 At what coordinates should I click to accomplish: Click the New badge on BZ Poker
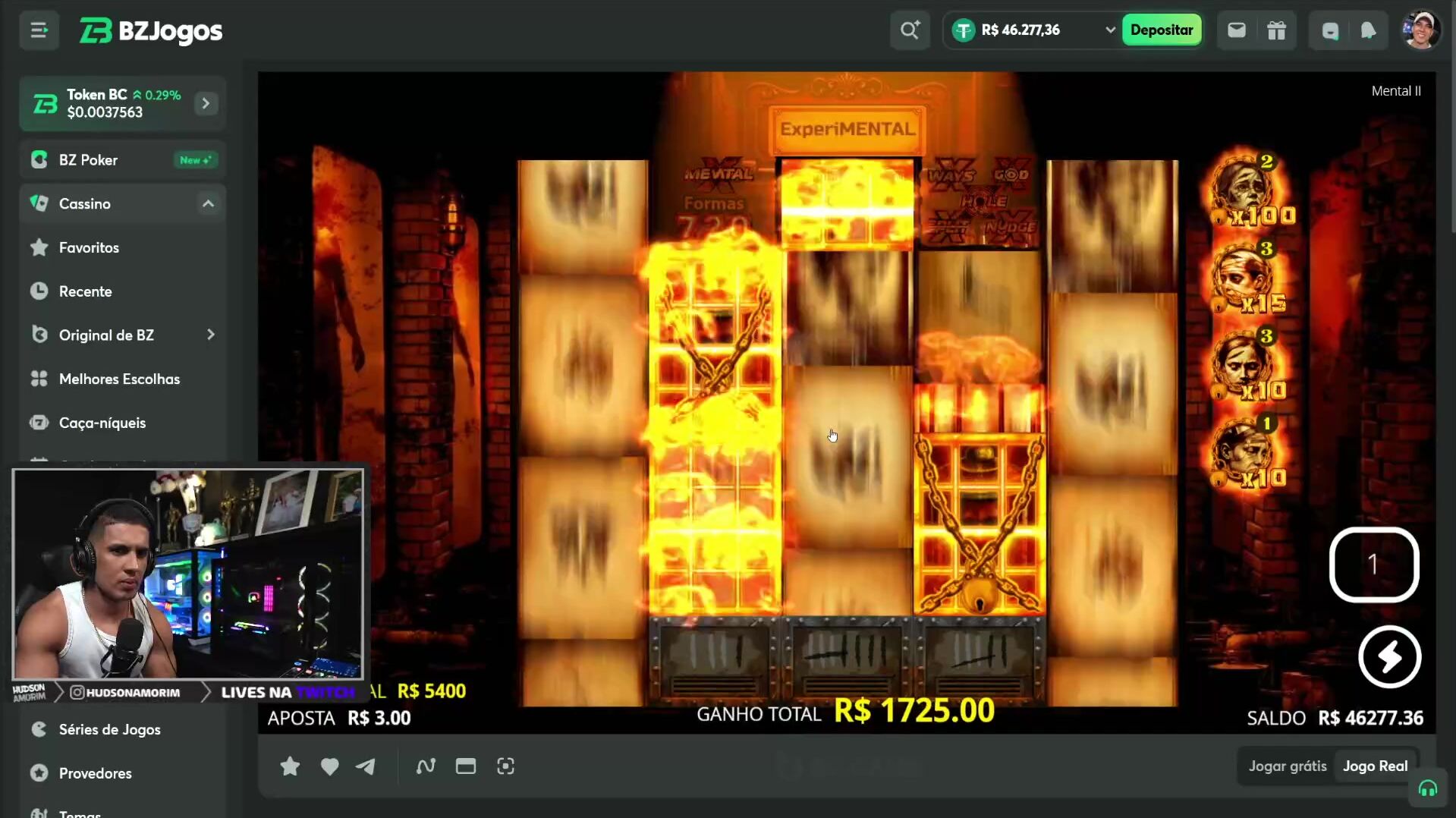coord(196,160)
